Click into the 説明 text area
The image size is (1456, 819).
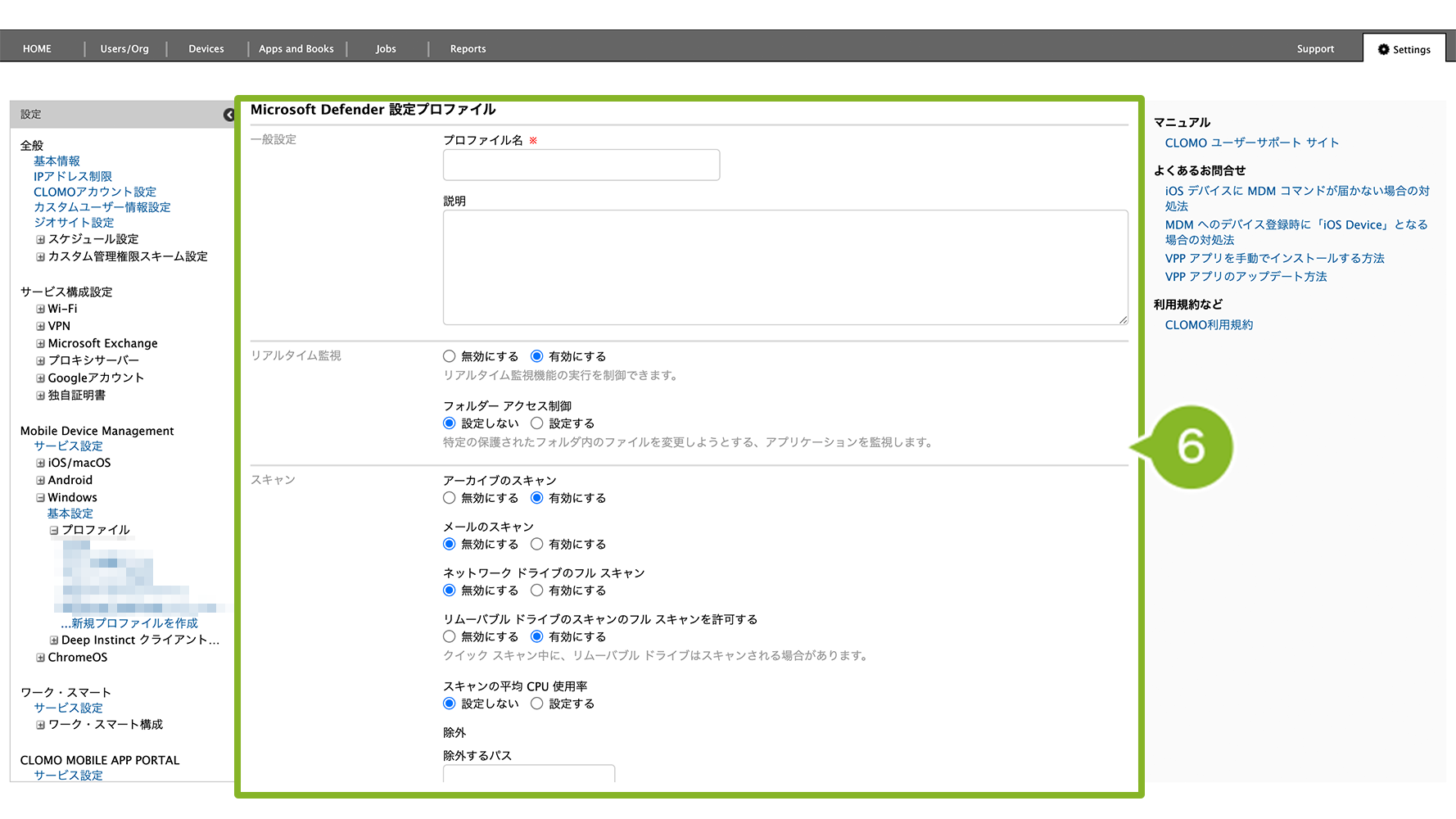click(785, 267)
